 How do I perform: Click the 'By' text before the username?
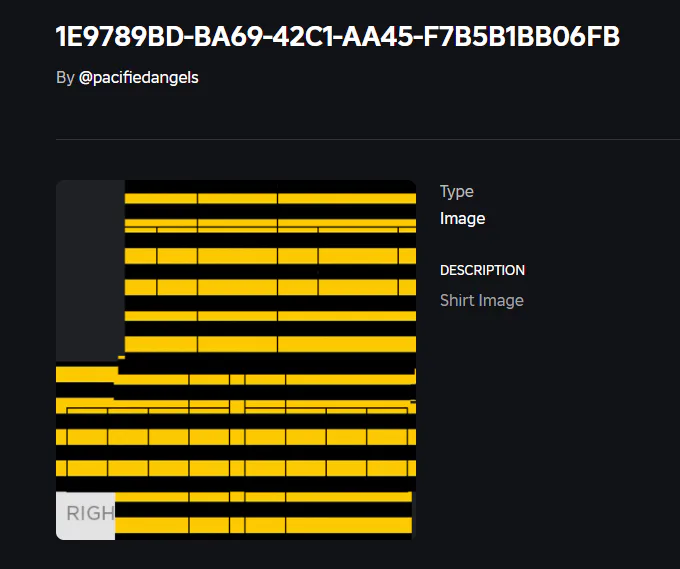65,77
